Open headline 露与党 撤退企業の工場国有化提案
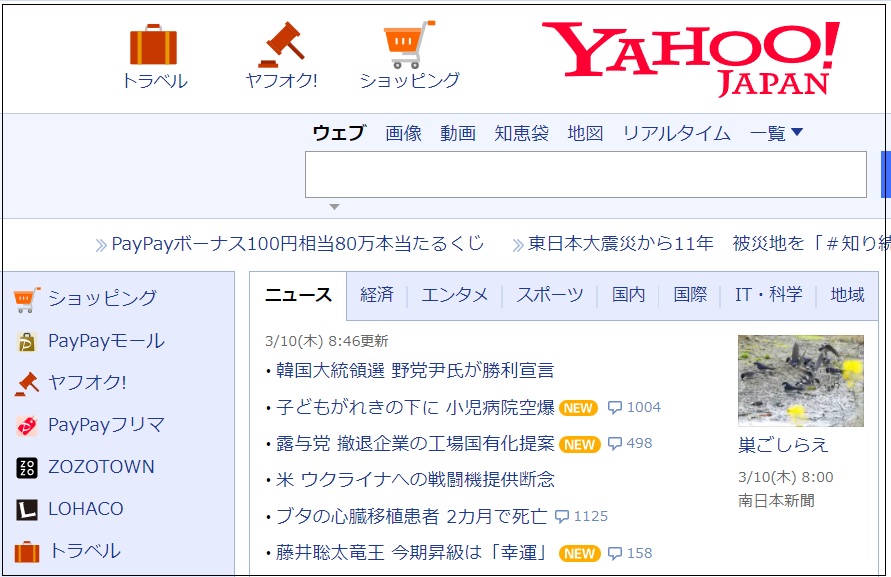This screenshot has width=891, height=577. [415, 443]
